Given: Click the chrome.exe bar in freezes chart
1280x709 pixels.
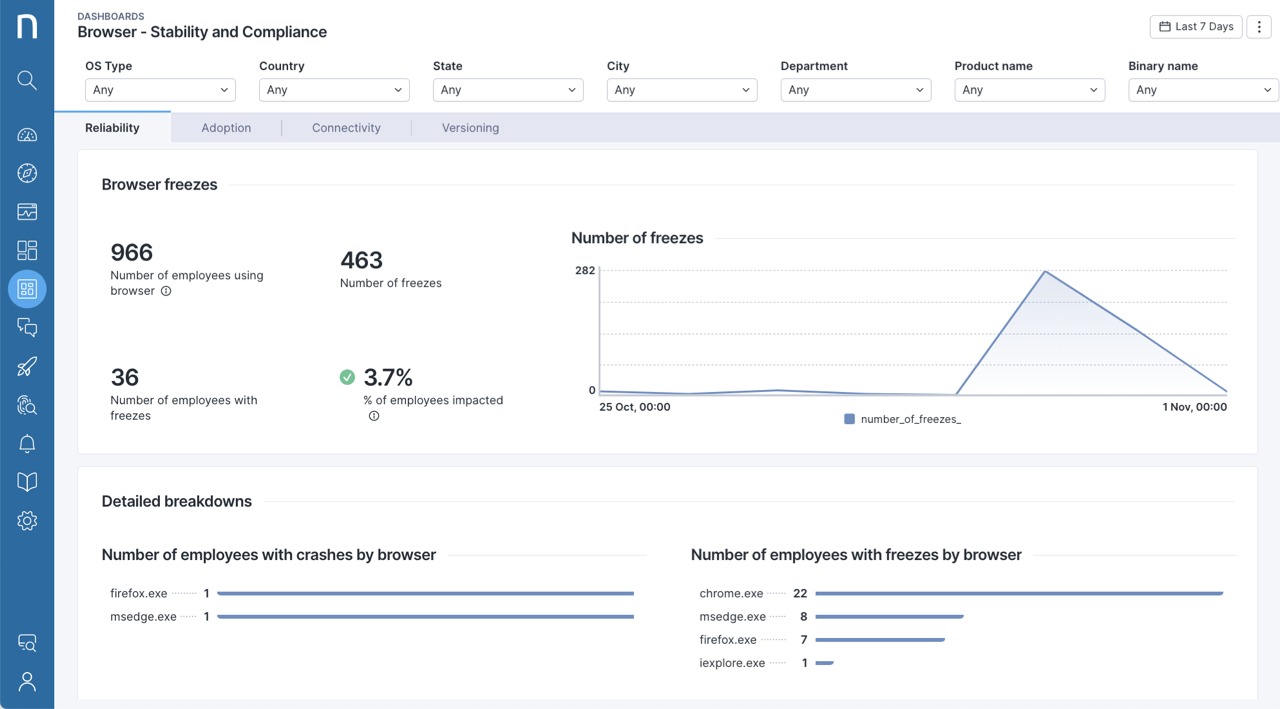Looking at the screenshot, I should click(x=1019, y=593).
